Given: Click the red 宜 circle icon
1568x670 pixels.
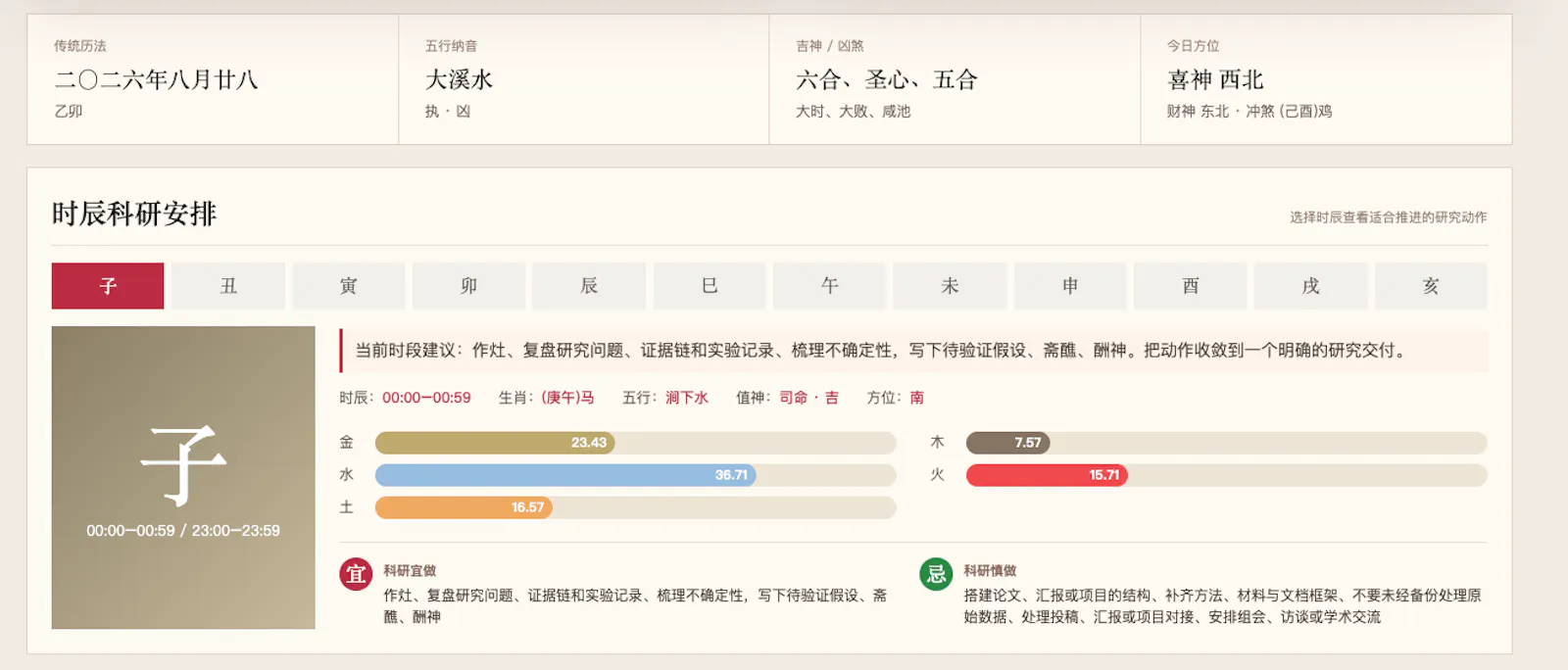Looking at the screenshot, I should (x=356, y=574).
